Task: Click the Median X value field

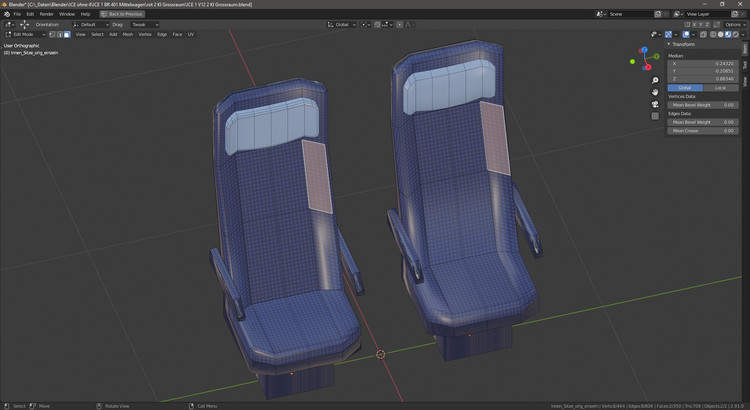Action: pyautogui.click(x=703, y=63)
